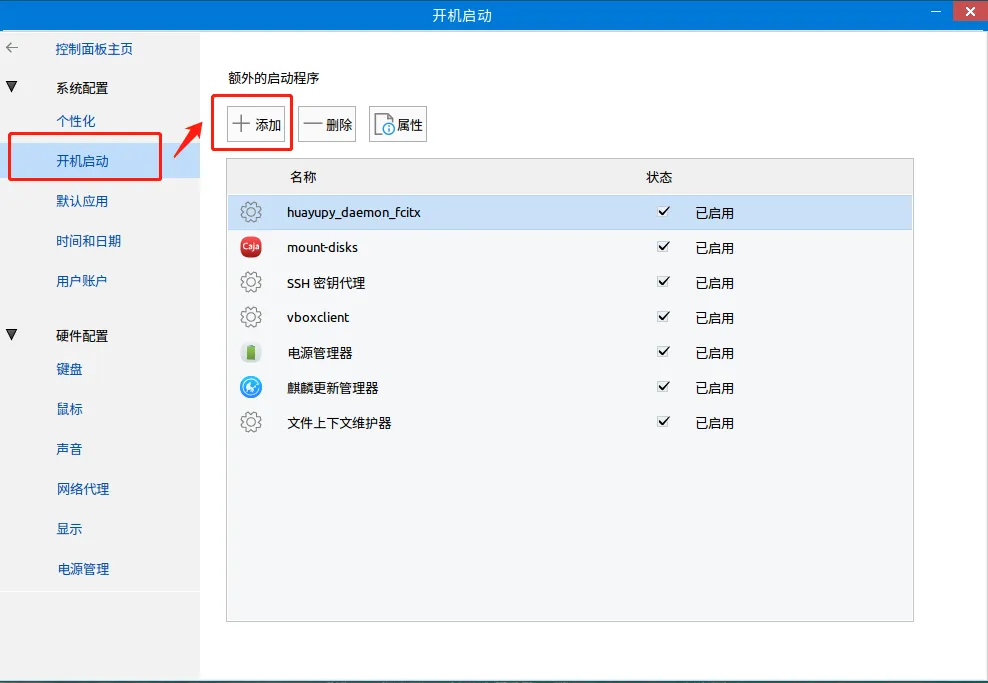Open the 个性化 settings page
This screenshot has height=683, width=988.
(76, 121)
